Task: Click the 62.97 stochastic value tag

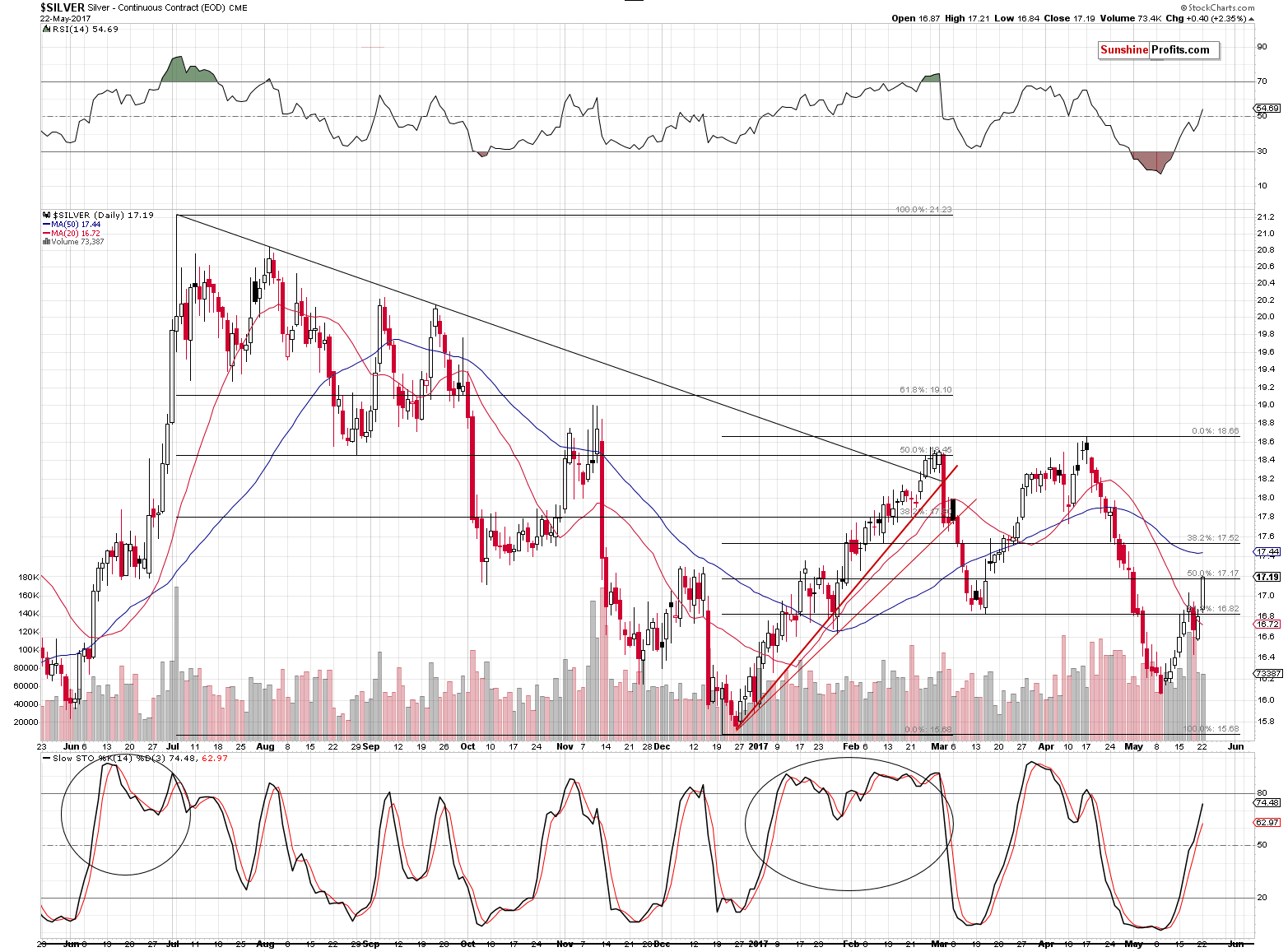Action: pyautogui.click(x=1267, y=823)
